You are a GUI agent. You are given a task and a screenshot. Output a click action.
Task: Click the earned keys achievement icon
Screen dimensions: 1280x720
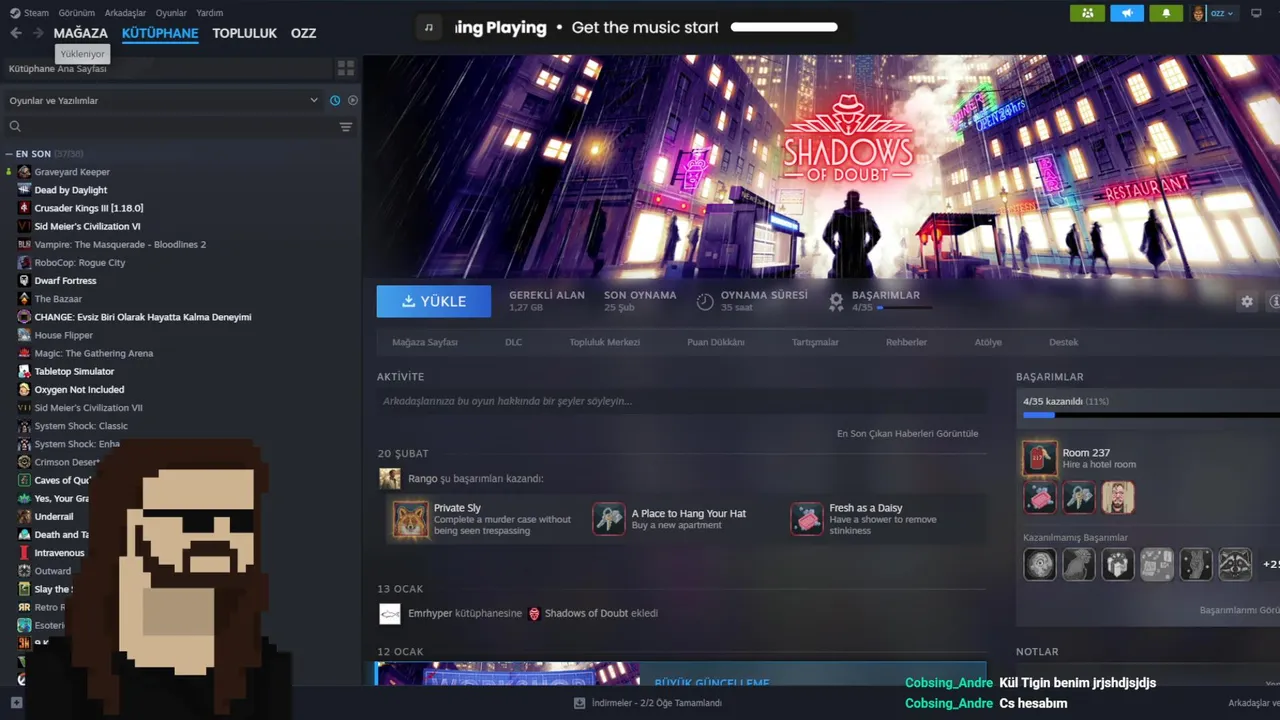(x=1079, y=497)
